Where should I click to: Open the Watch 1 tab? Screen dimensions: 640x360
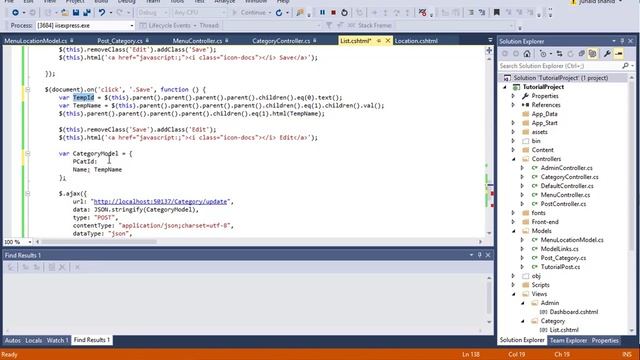coord(58,340)
